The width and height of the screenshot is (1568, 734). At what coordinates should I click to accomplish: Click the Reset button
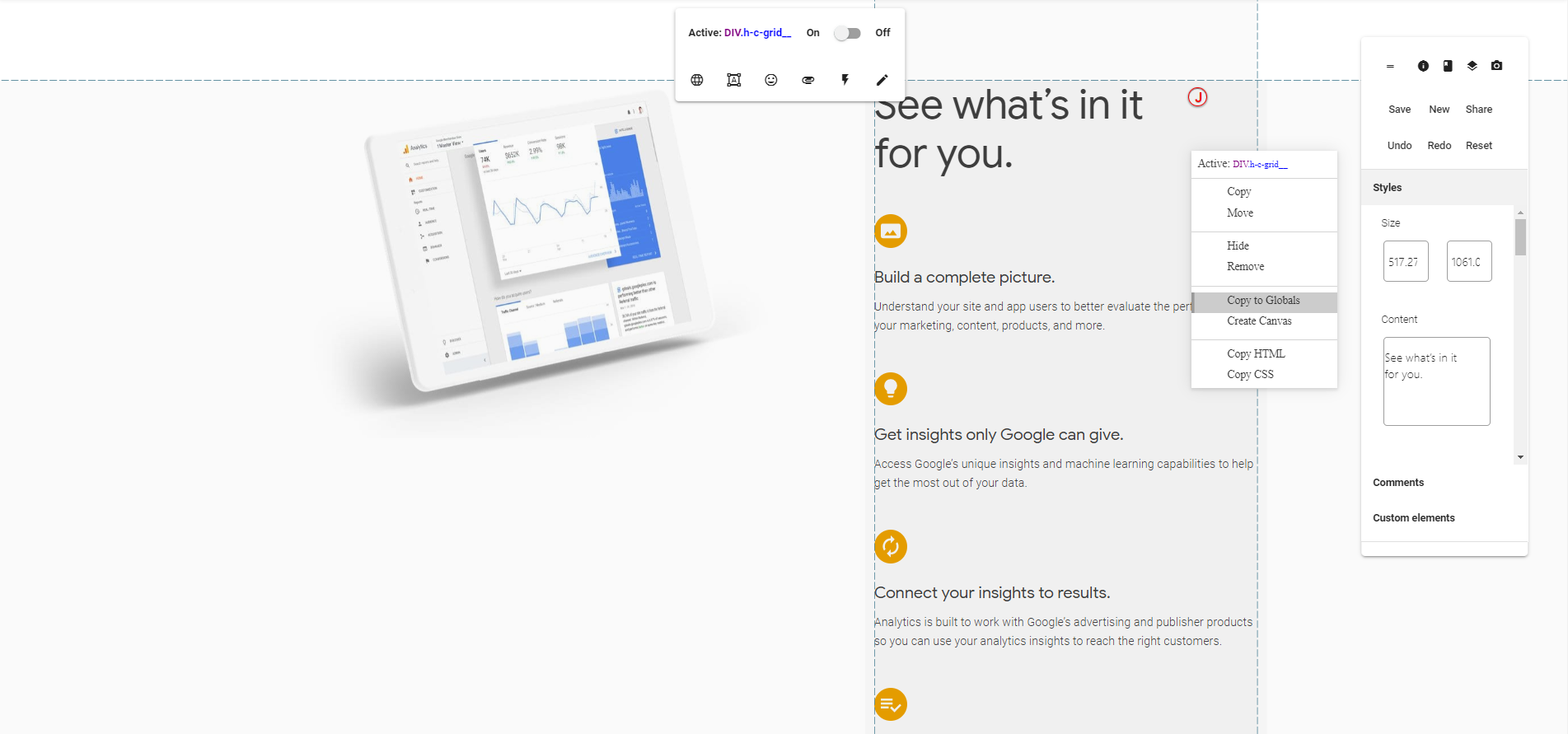point(1479,146)
